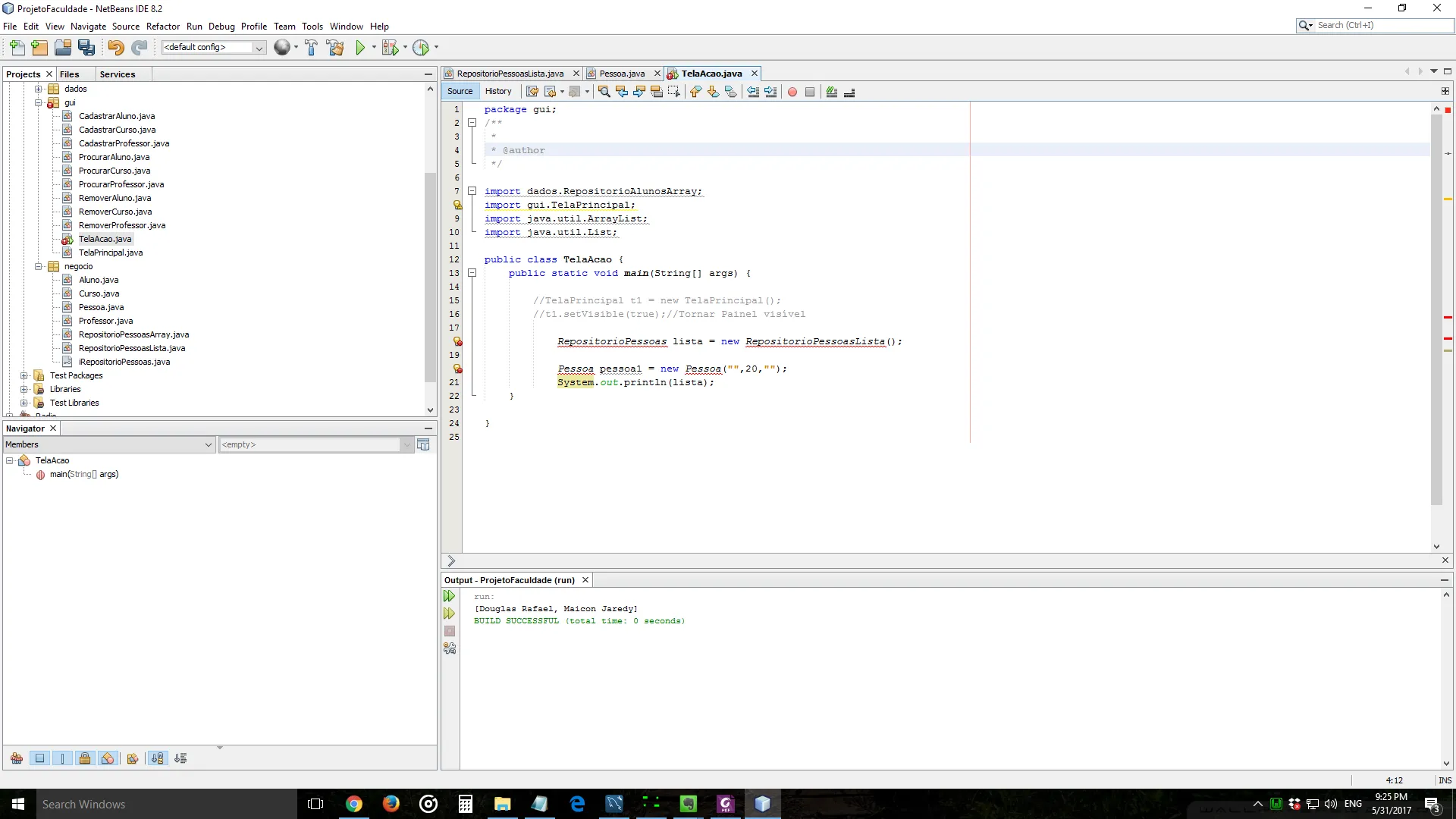Click the Run Project green arrow
Screen dimensions: 1456x819
[x=360, y=48]
